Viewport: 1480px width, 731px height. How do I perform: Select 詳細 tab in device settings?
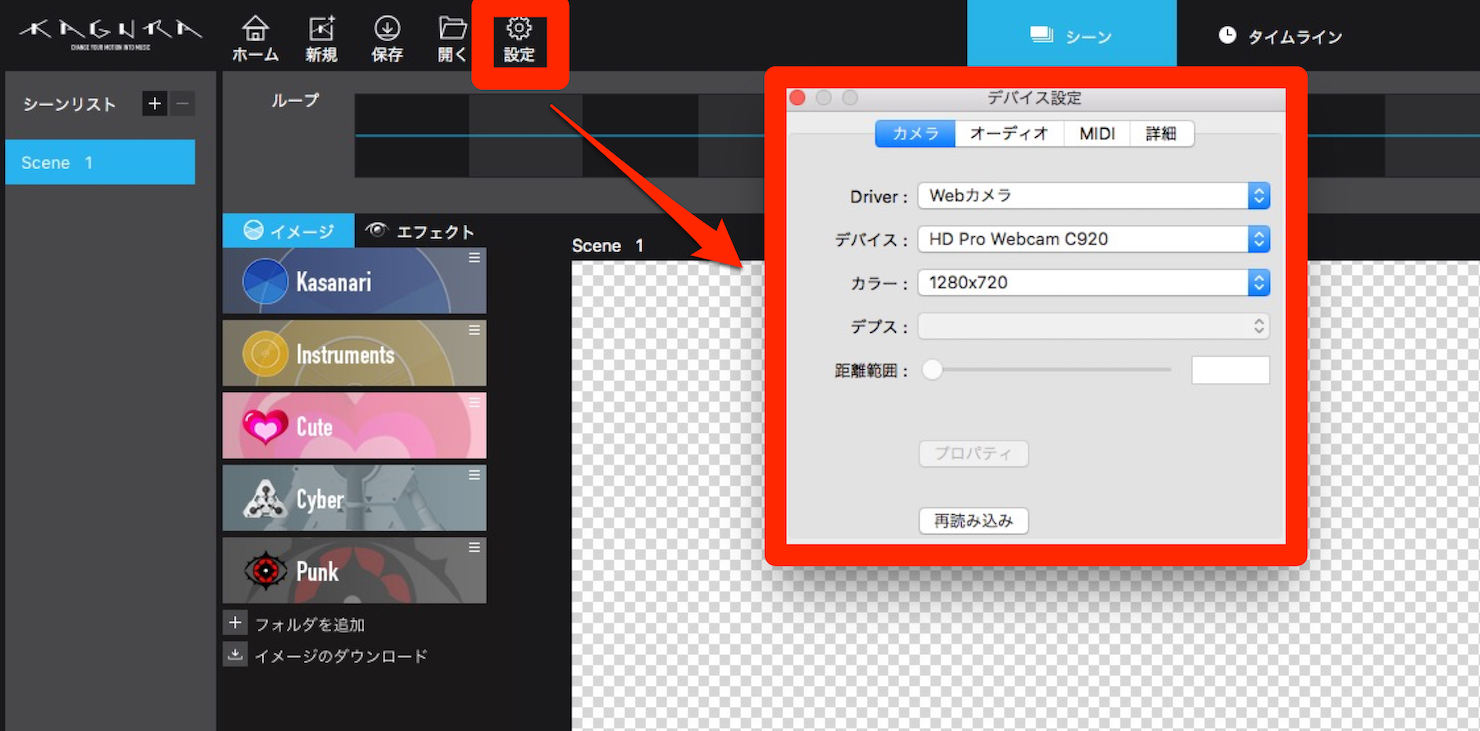point(1161,133)
